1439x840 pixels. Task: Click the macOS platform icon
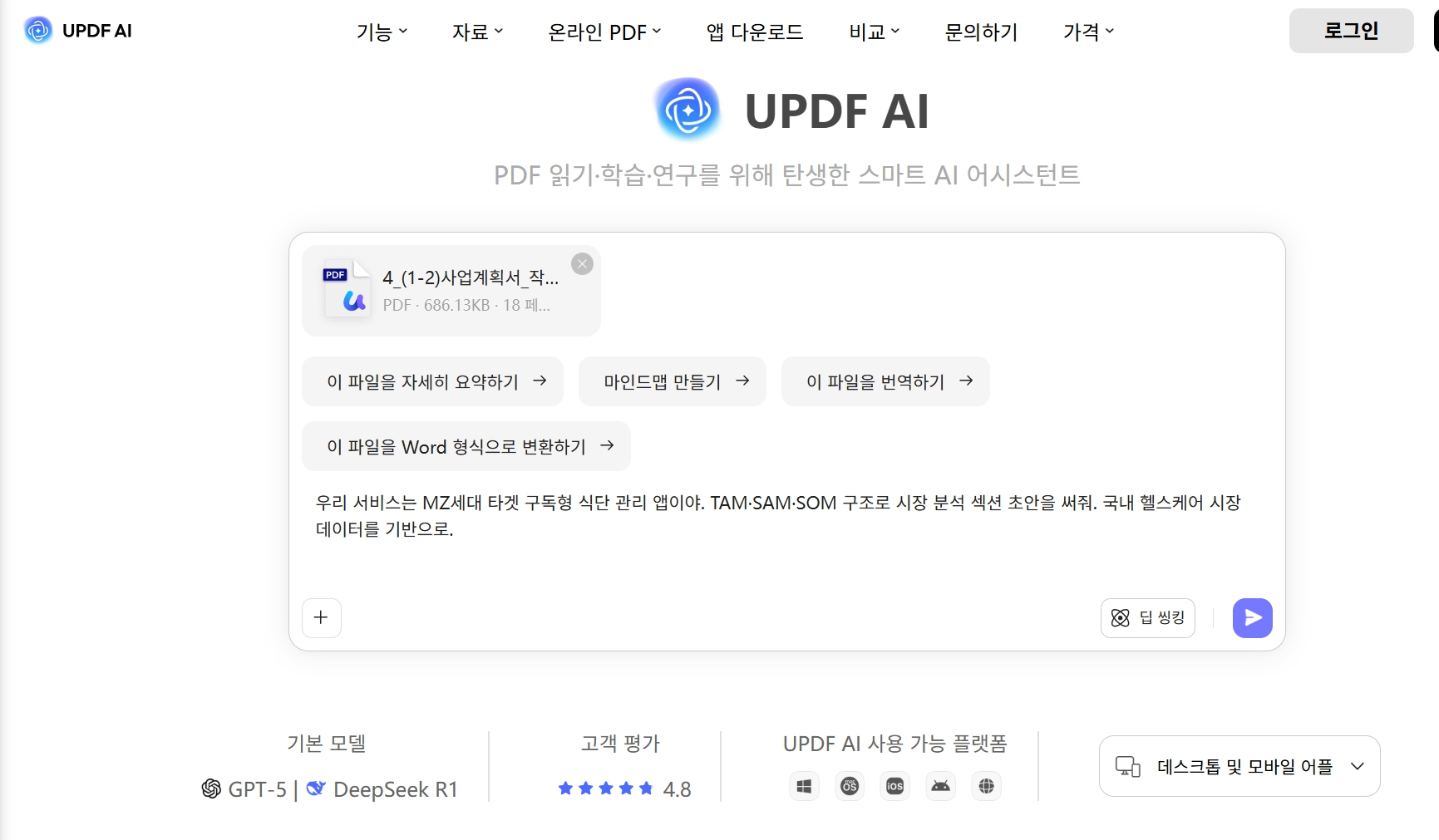coord(850,786)
